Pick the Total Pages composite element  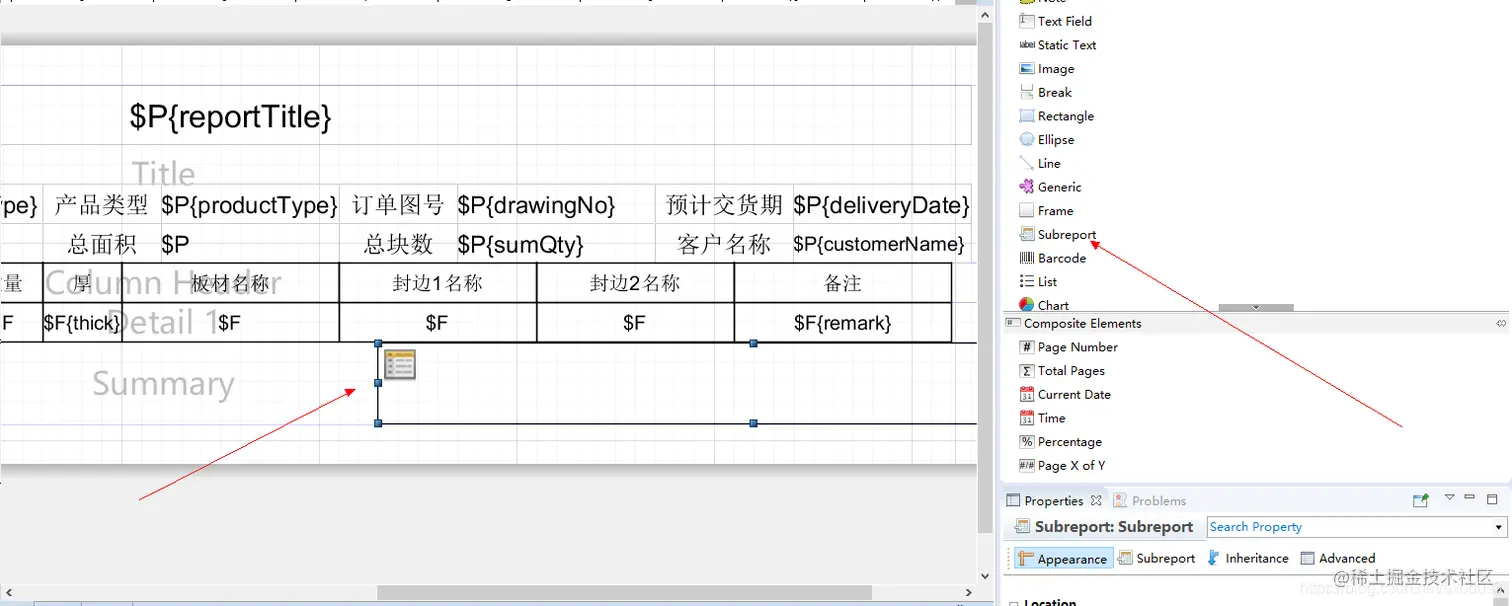[x=1062, y=371]
